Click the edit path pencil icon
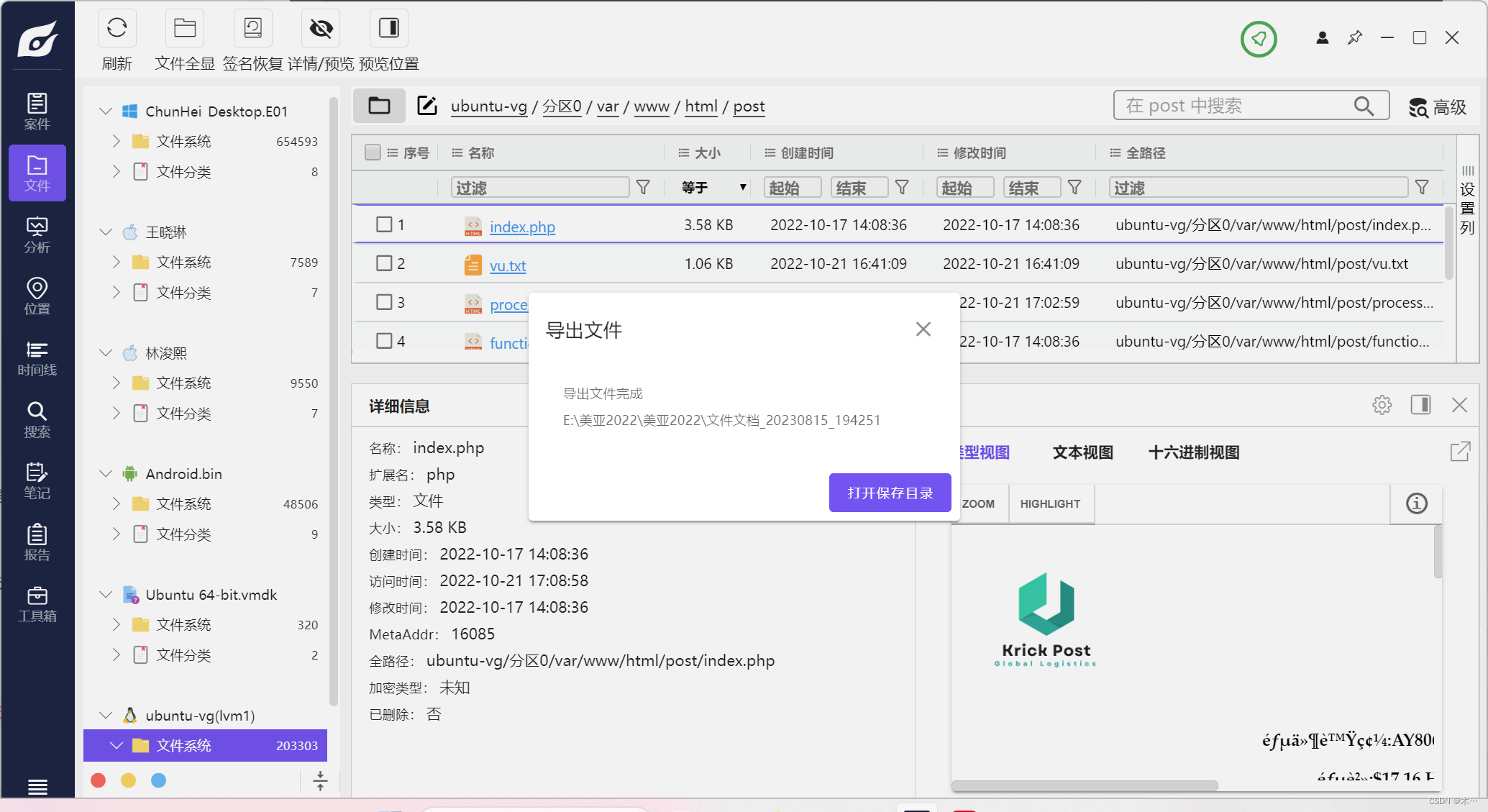Viewport: 1488px width, 812px height. (427, 106)
